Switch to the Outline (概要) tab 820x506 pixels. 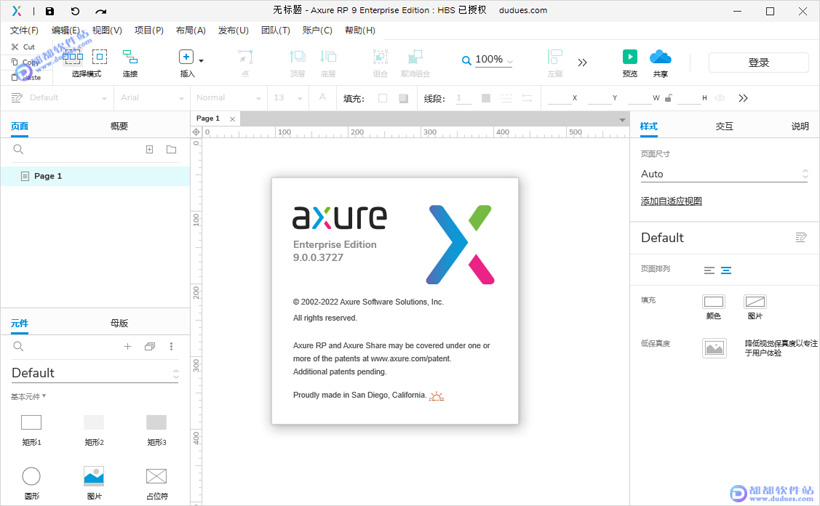point(119,126)
